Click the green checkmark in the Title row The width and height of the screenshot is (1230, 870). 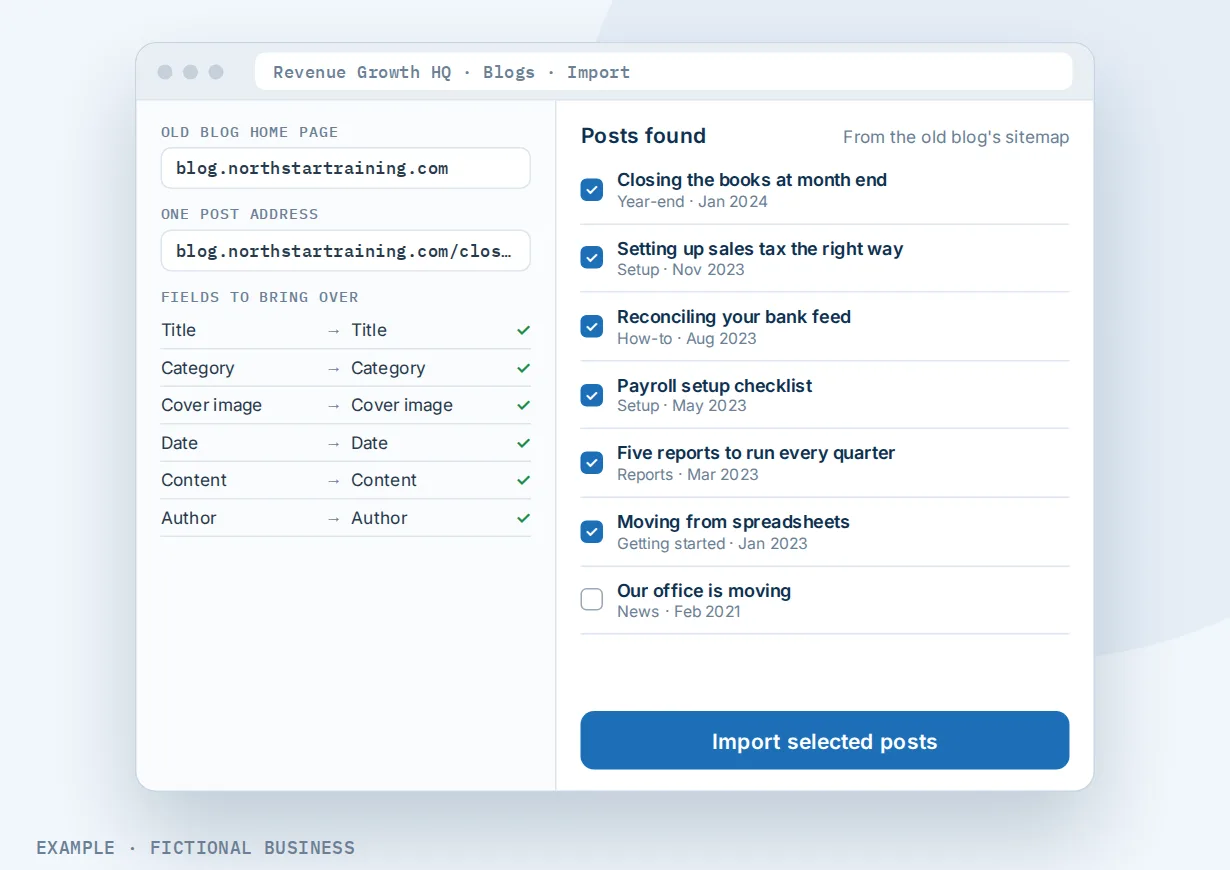[523, 330]
